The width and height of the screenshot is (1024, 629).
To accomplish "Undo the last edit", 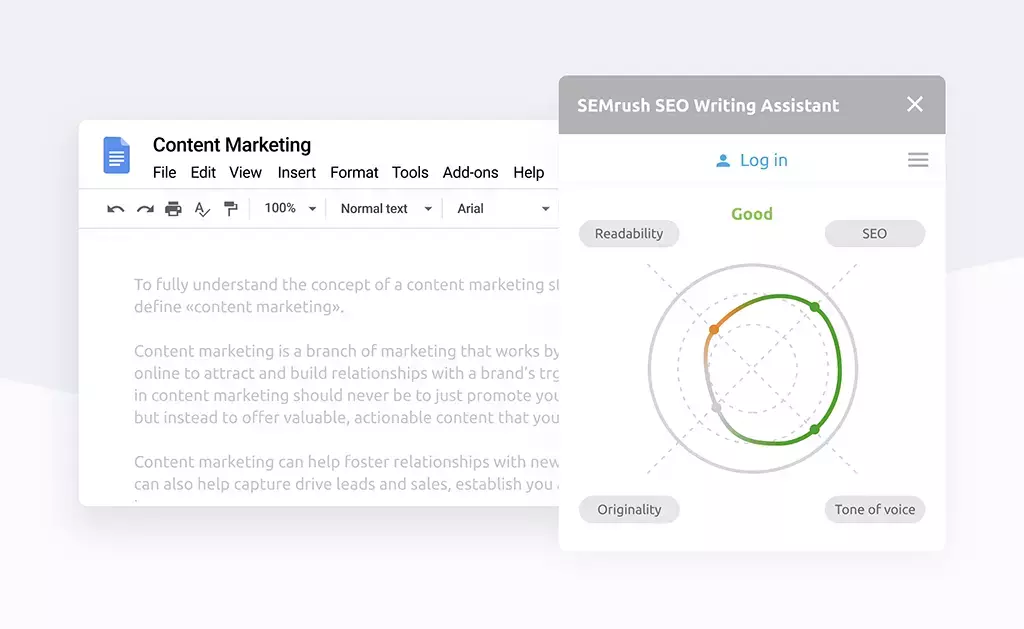I will point(116,209).
